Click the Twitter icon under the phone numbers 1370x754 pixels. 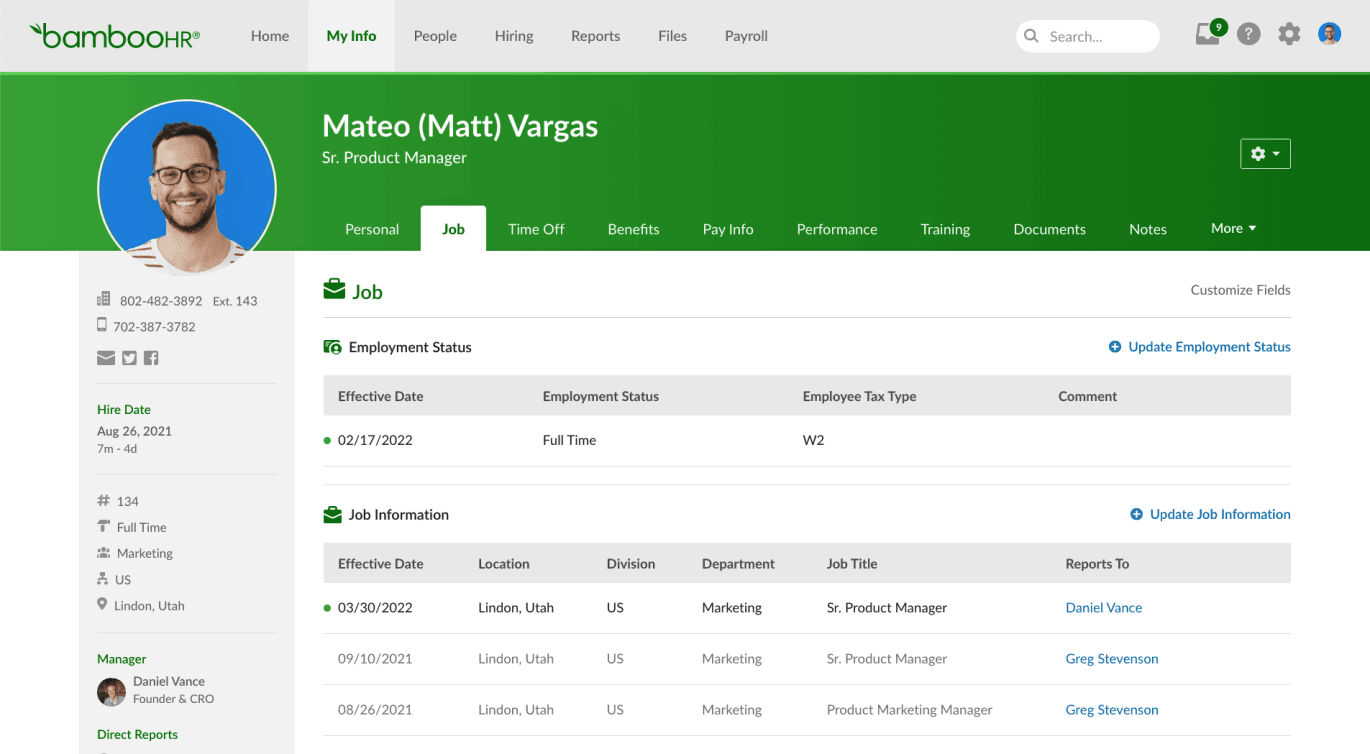(129, 357)
